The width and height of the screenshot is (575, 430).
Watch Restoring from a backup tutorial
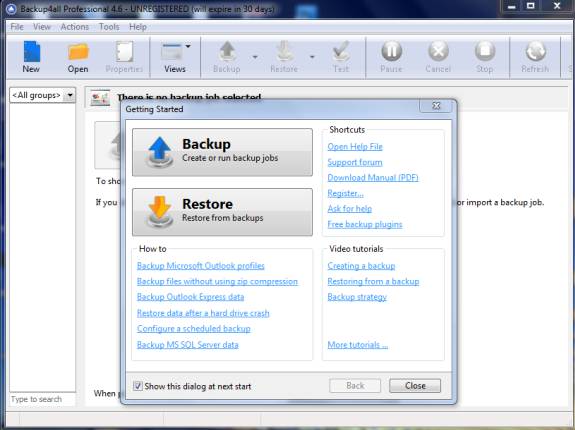click(373, 282)
